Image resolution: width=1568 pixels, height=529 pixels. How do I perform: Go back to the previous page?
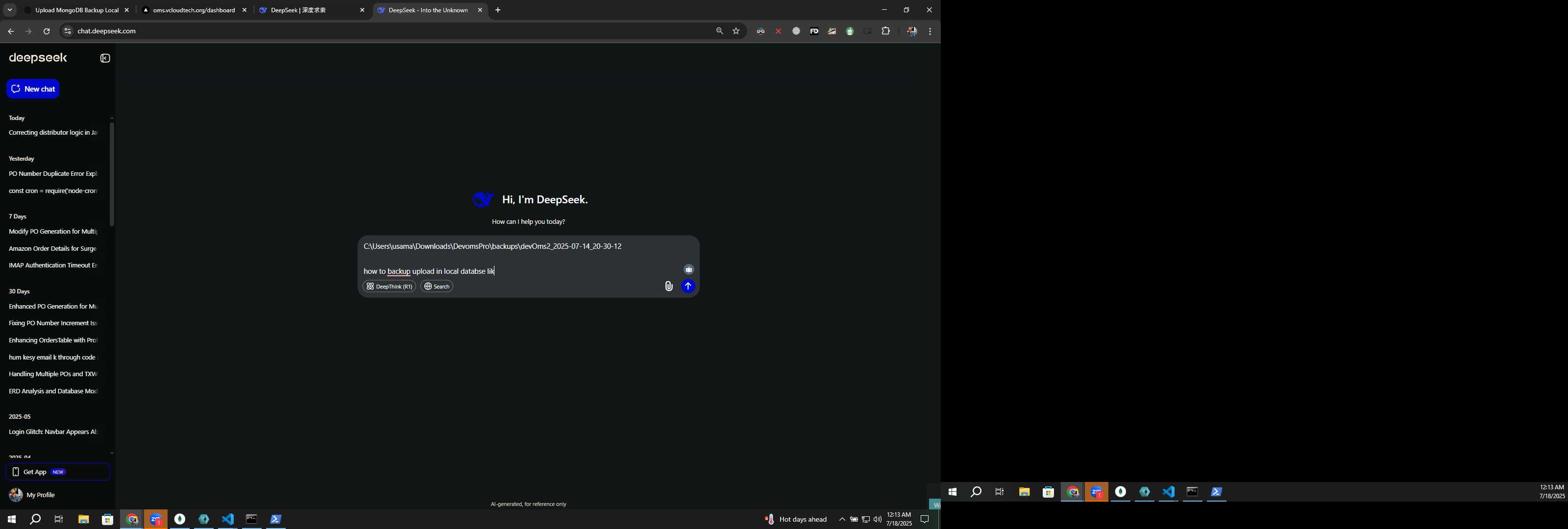(x=11, y=31)
